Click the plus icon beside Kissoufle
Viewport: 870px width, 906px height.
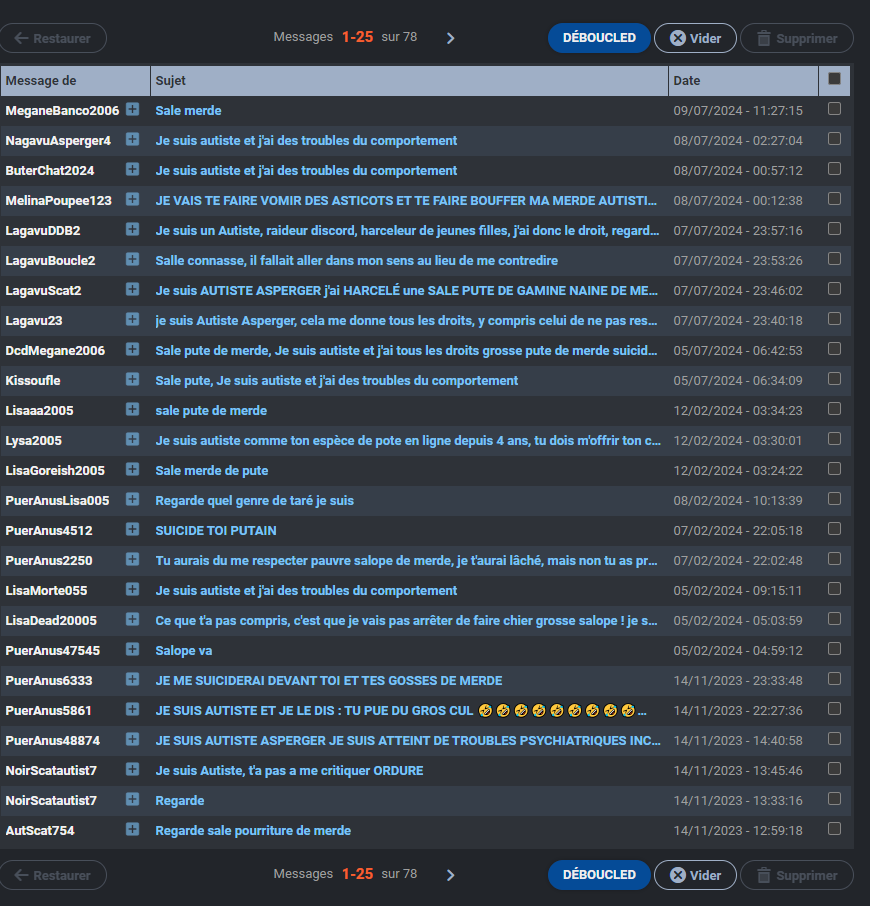[132, 380]
